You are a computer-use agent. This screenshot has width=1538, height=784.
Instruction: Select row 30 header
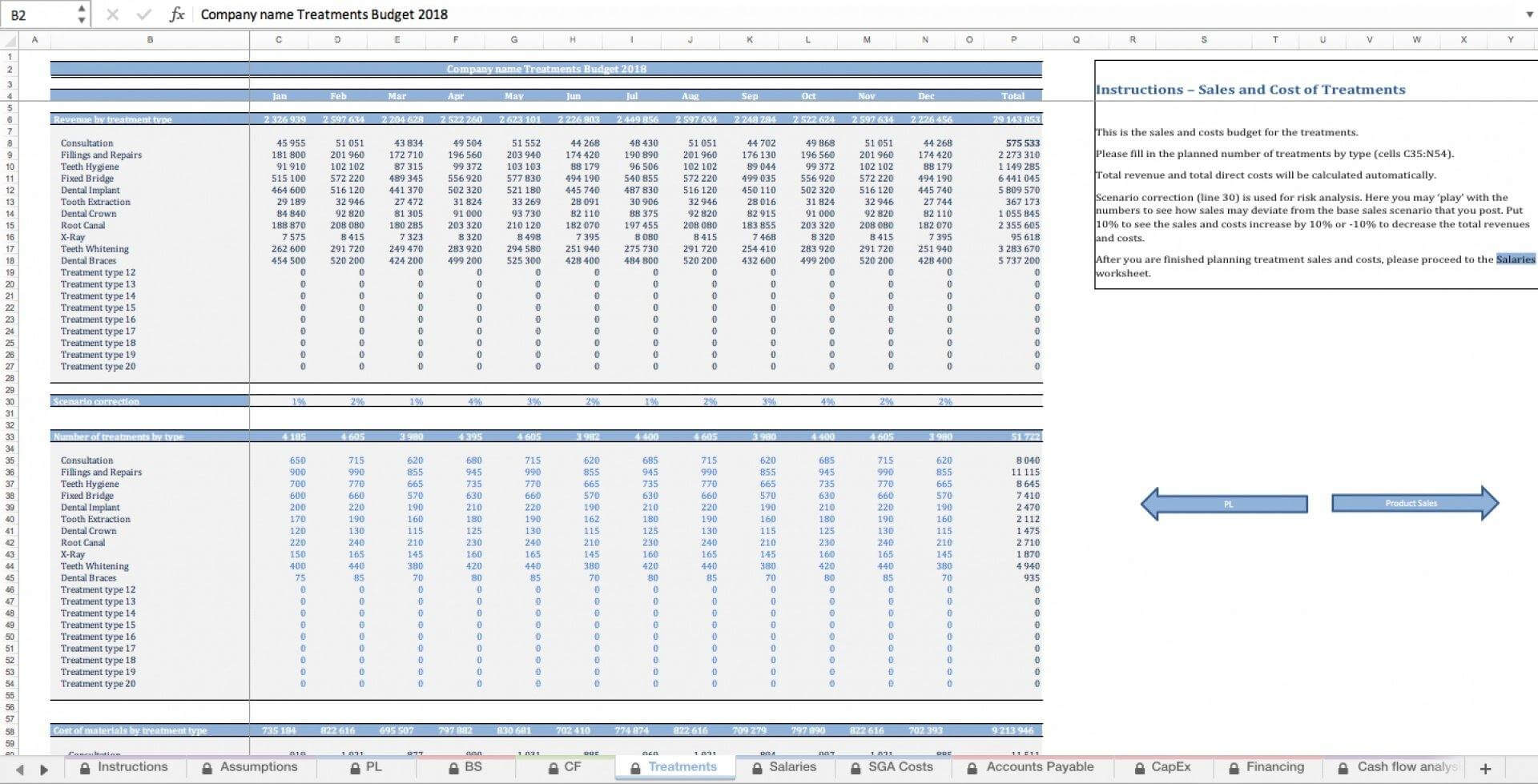[x=10, y=401]
